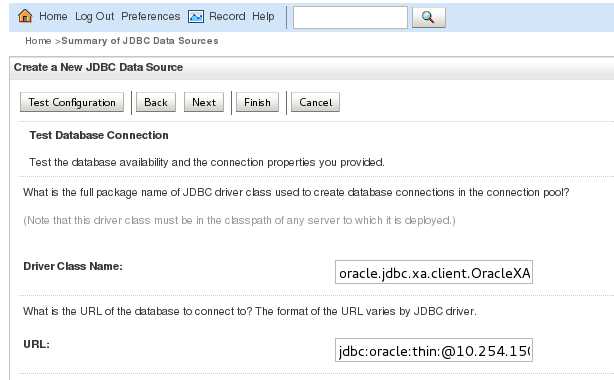Open Preferences from the top toolbar
The image size is (614, 380).
pyautogui.click(x=151, y=16)
